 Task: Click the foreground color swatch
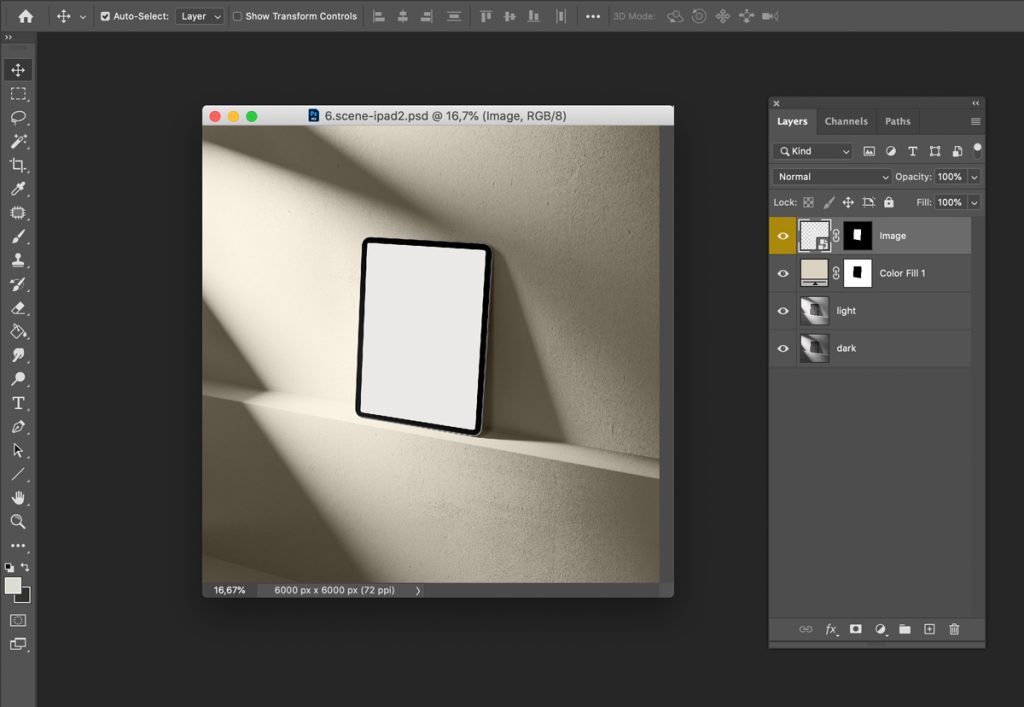coord(12,586)
